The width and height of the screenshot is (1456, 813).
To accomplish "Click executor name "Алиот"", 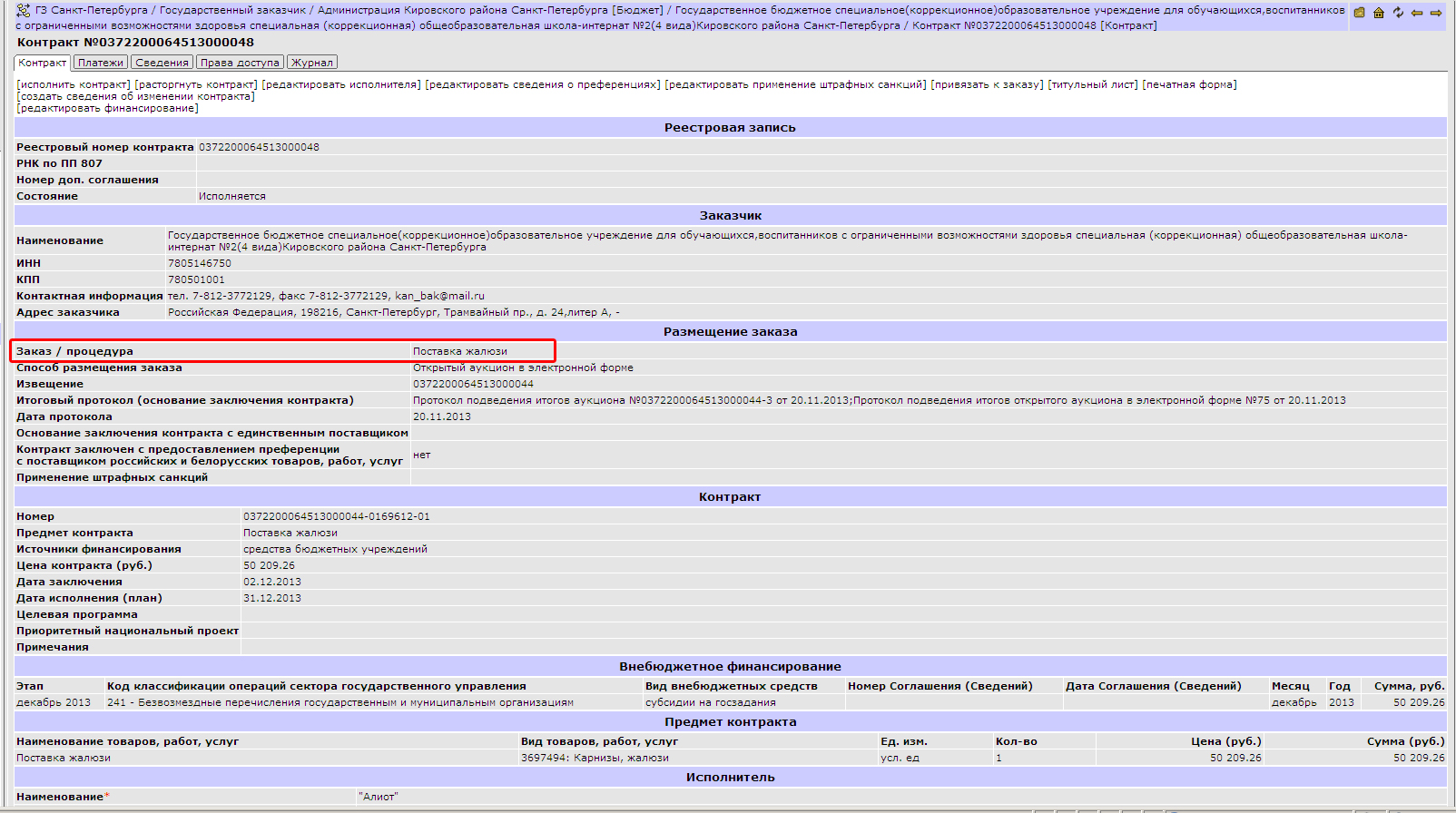I will click(x=378, y=797).
